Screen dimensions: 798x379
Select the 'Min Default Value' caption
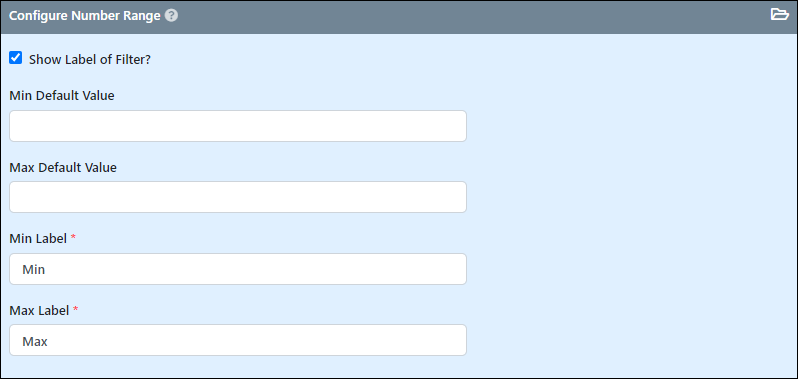(62, 95)
